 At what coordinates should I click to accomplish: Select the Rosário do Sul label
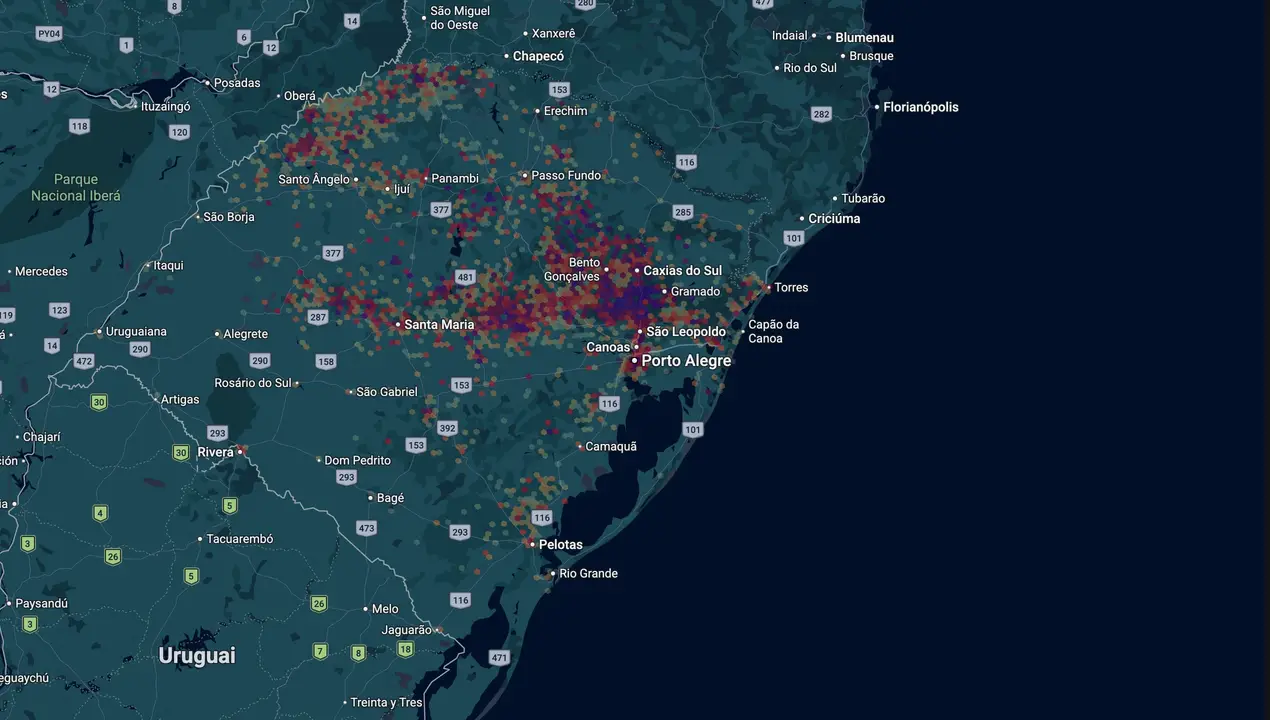[253, 383]
